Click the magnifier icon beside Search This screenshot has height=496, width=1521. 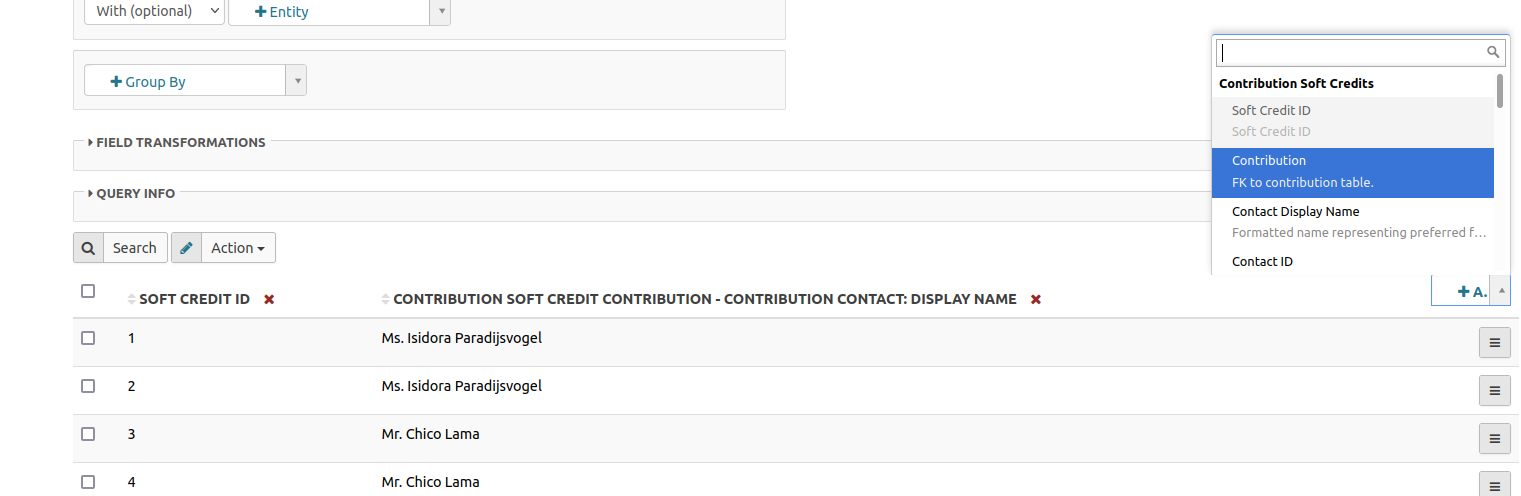88,248
